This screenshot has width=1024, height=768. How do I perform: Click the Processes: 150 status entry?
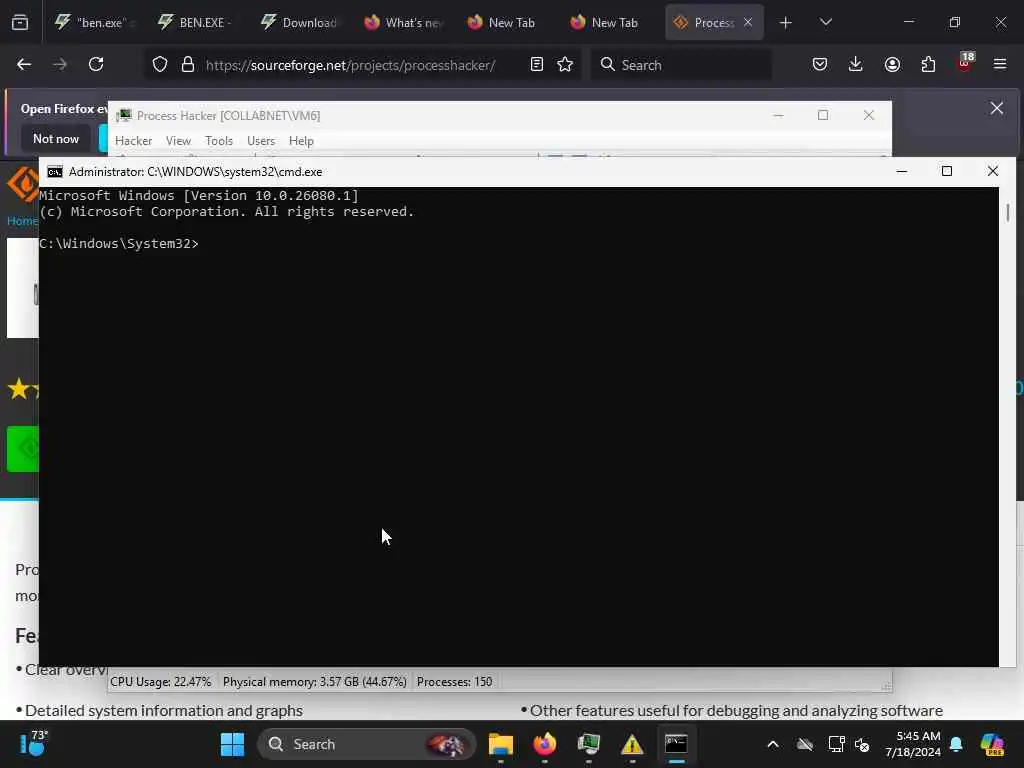[455, 682]
